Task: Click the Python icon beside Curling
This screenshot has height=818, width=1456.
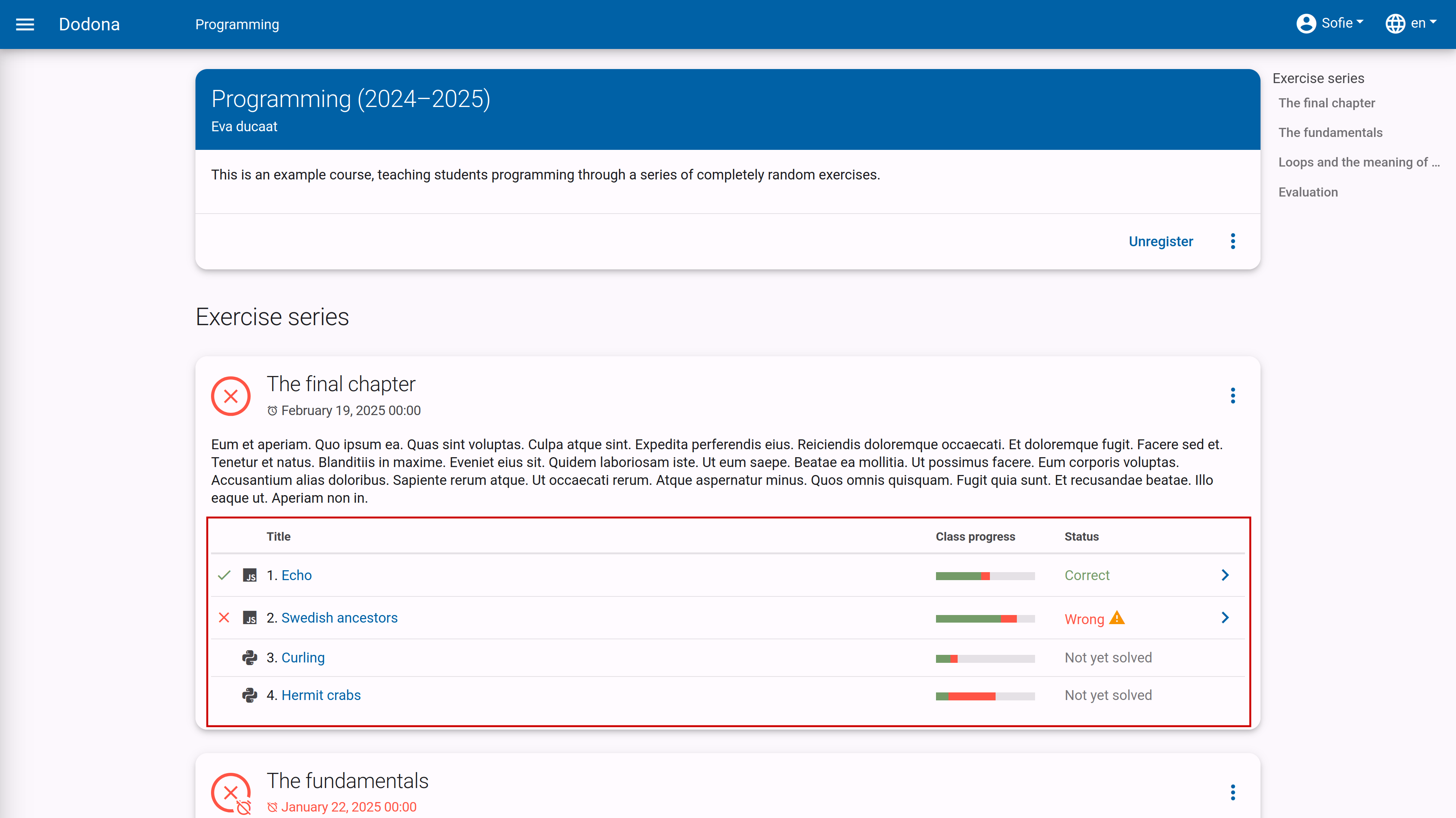Action: pyautogui.click(x=250, y=658)
